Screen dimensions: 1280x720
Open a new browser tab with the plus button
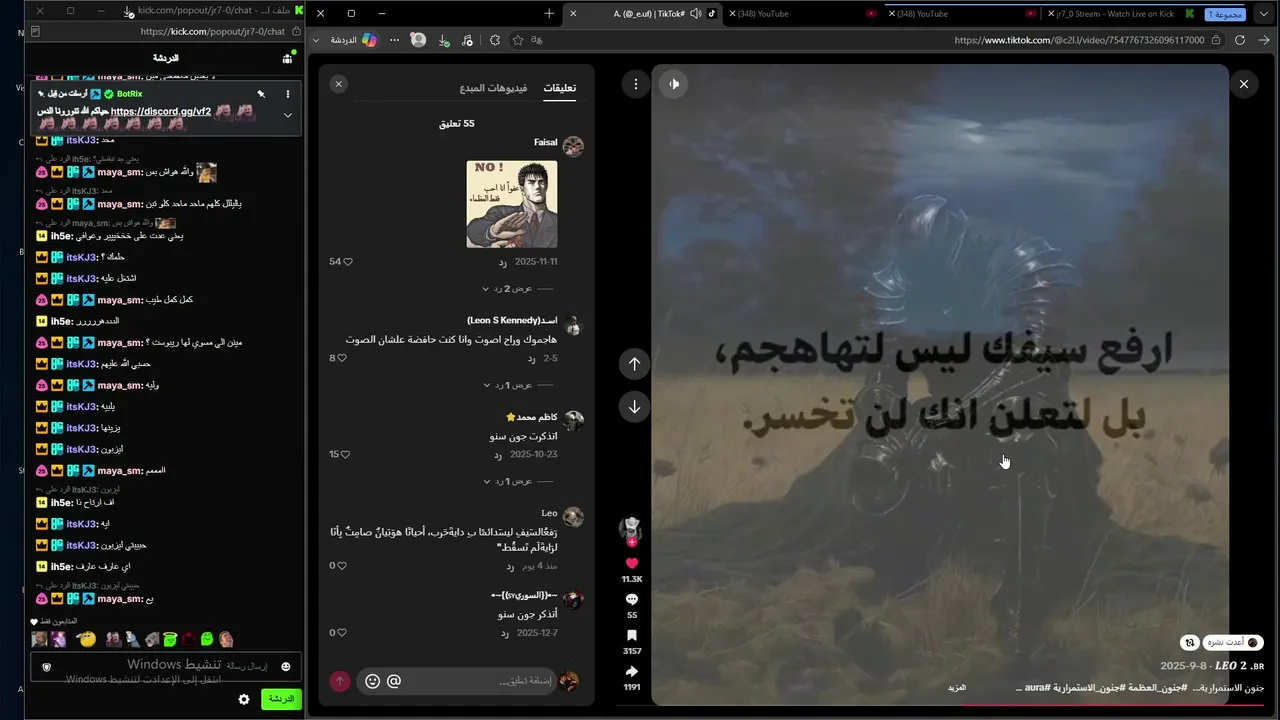549,14
